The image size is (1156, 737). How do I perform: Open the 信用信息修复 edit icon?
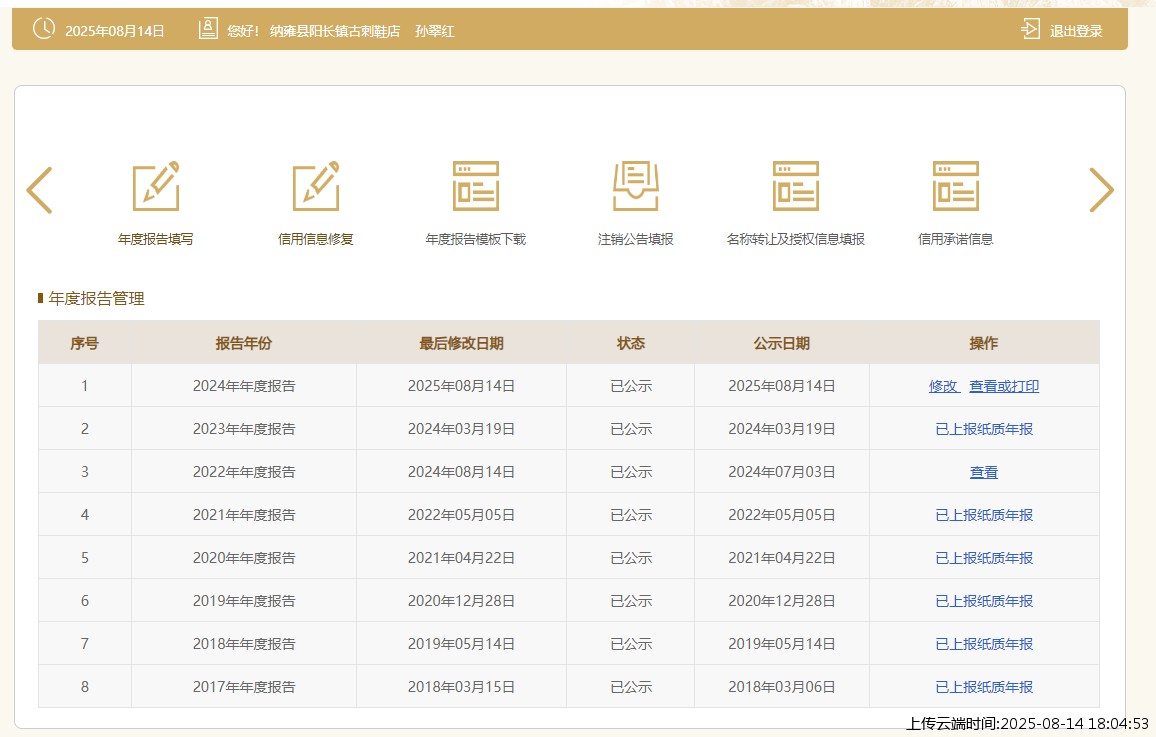(316, 186)
